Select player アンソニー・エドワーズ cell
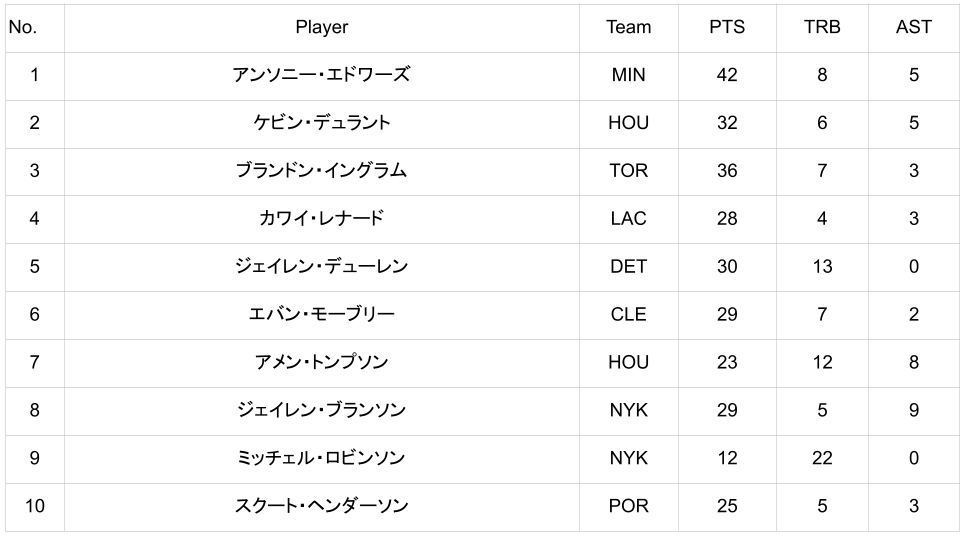 tap(321, 75)
